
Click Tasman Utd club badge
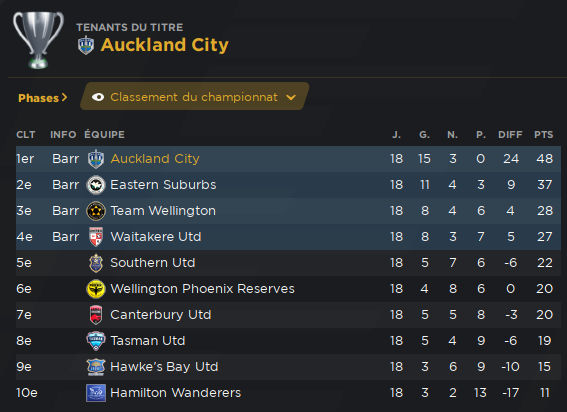click(x=96, y=341)
